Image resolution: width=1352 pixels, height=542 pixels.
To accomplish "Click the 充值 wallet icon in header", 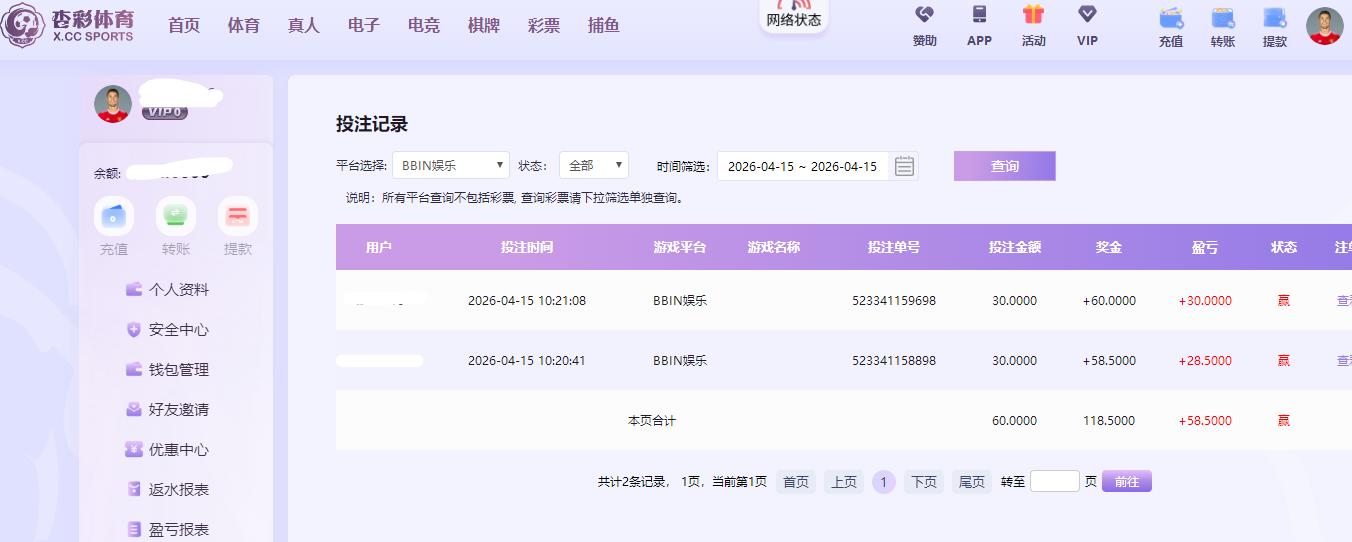I will 1170,18.
